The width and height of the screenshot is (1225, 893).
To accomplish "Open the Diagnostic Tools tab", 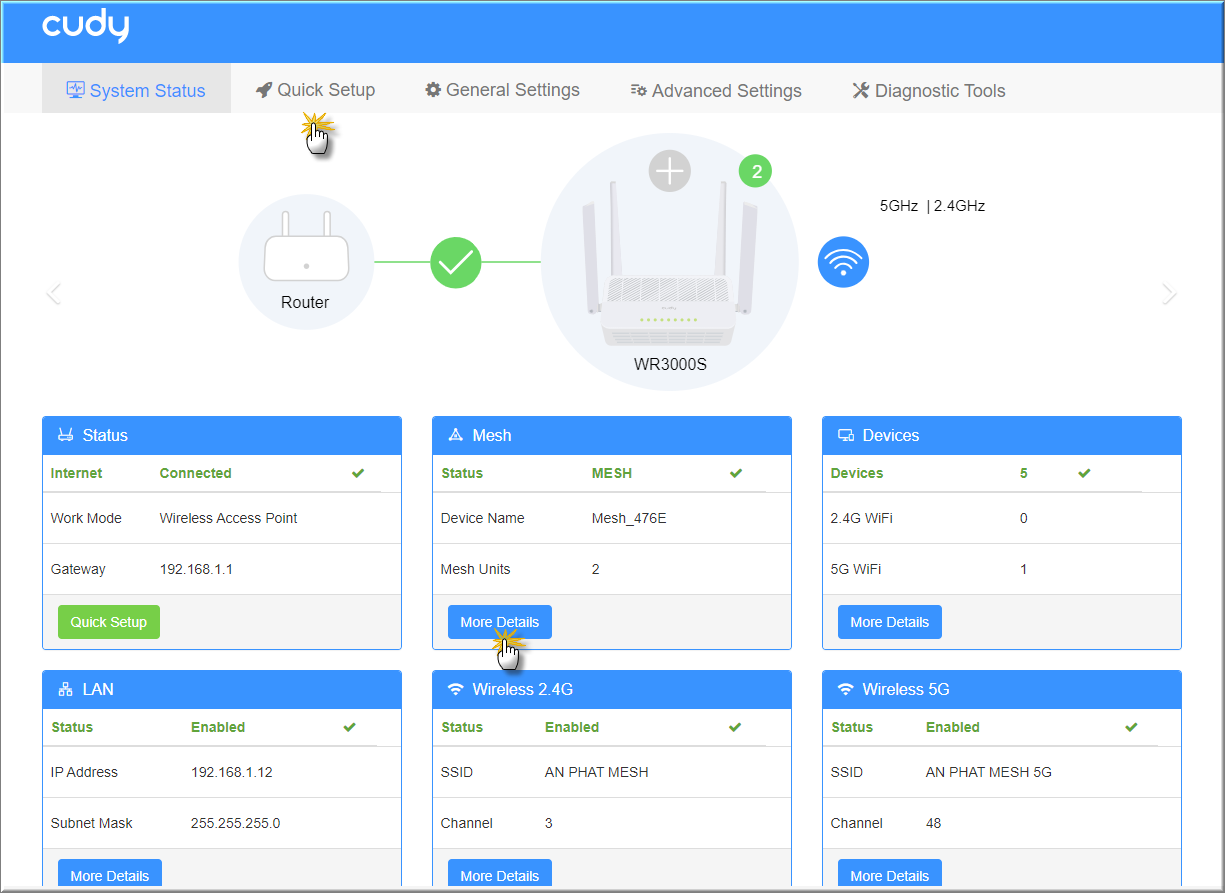I will pyautogui.click(x=929, y=90).
